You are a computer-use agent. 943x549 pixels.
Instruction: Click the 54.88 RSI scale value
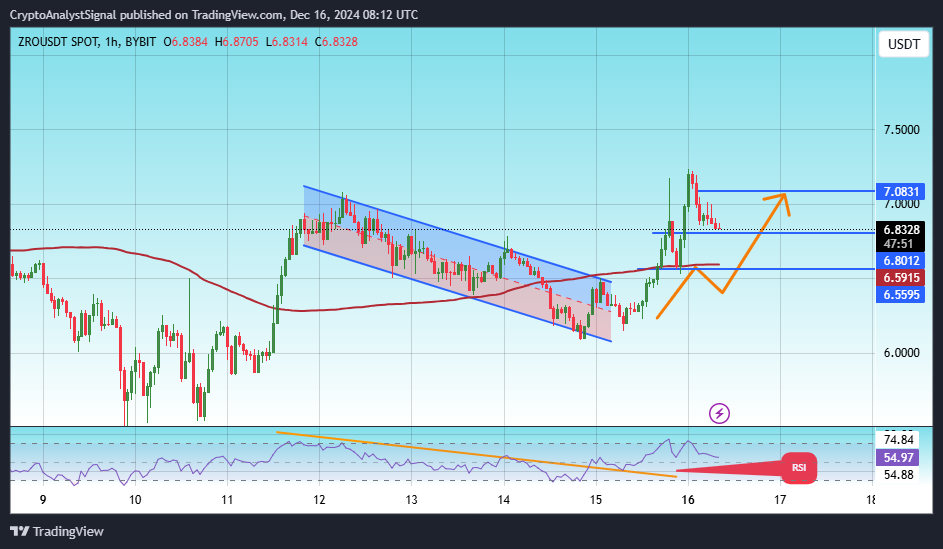coord(898,475)
